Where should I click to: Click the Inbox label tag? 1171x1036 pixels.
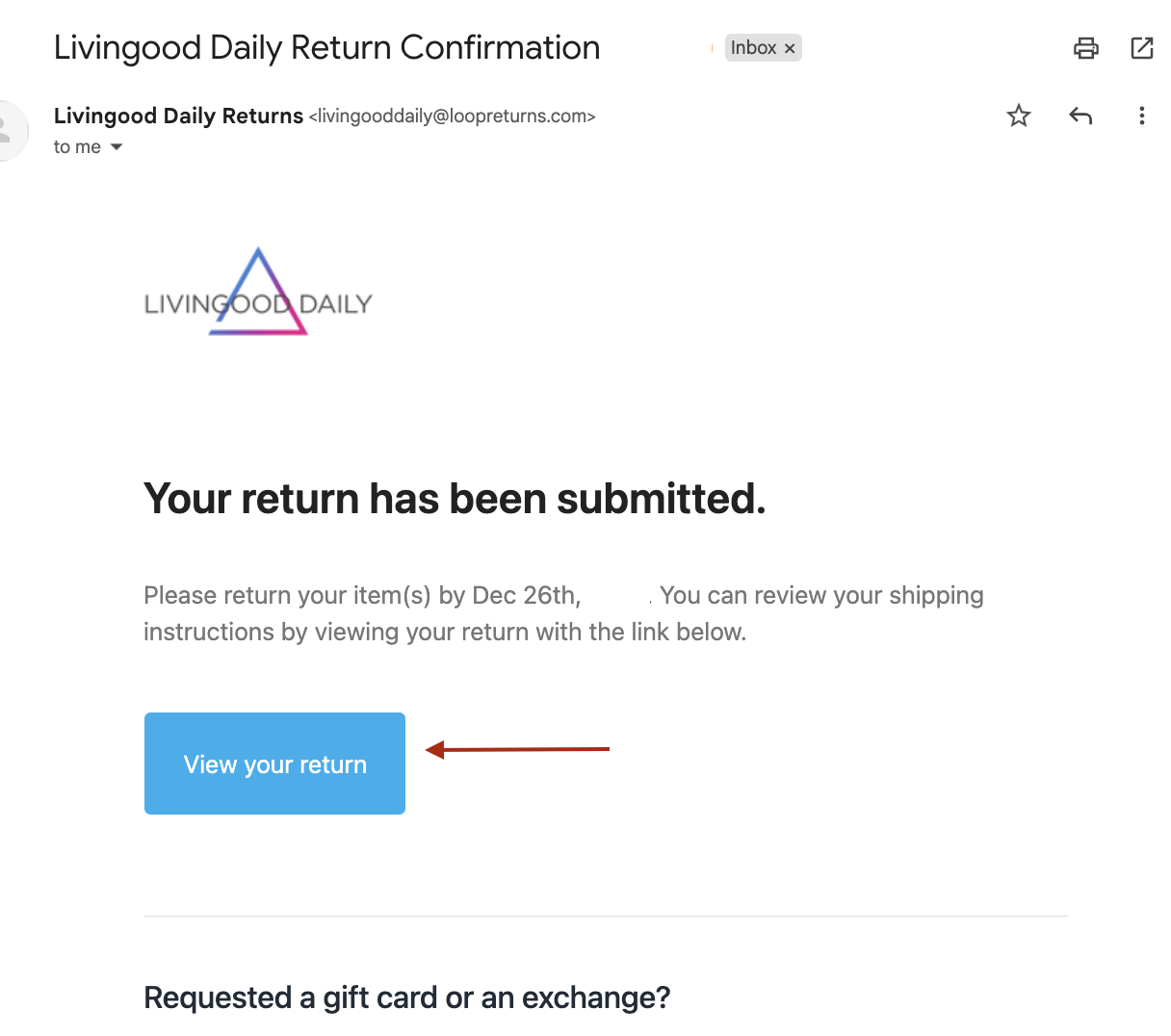753,48
